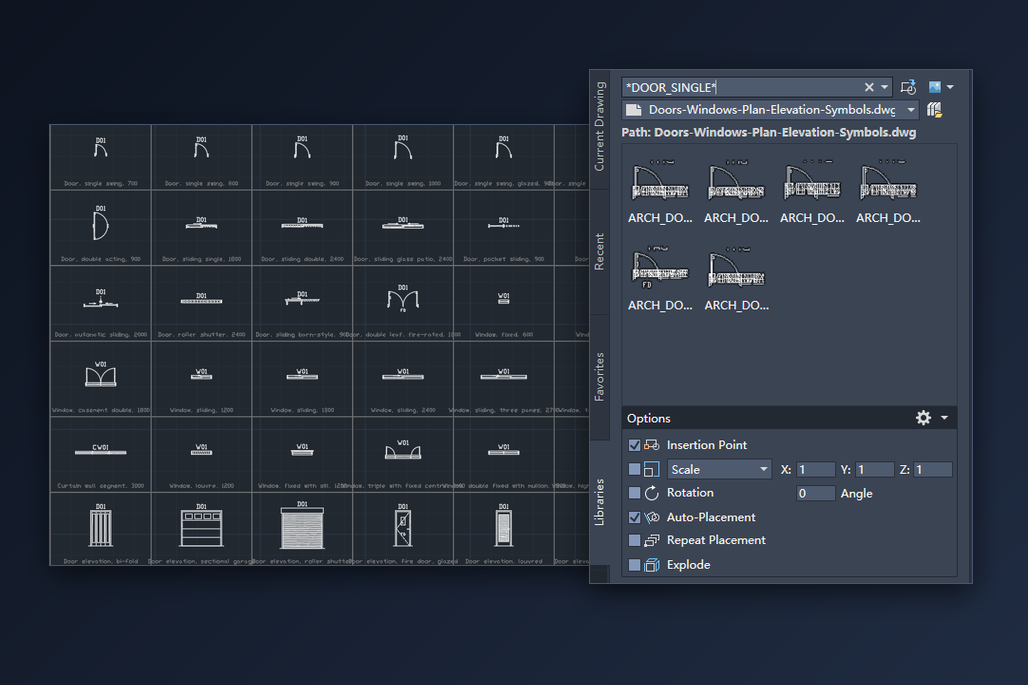Enable the Rotation checkbox
The width and height of the screenshot is (1028, 685).
(634, 493)
